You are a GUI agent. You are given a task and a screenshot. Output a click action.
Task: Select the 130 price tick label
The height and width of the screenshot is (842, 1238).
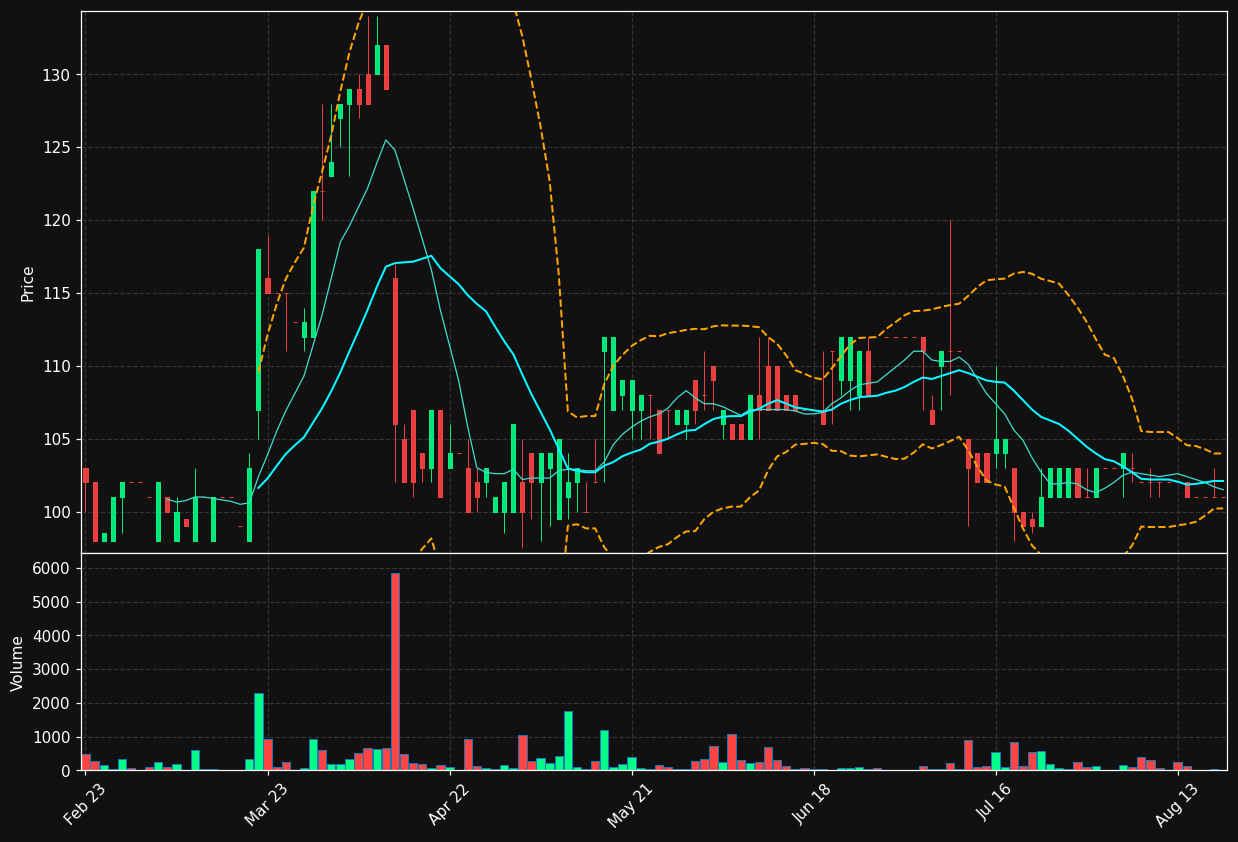tap(56, 75)
